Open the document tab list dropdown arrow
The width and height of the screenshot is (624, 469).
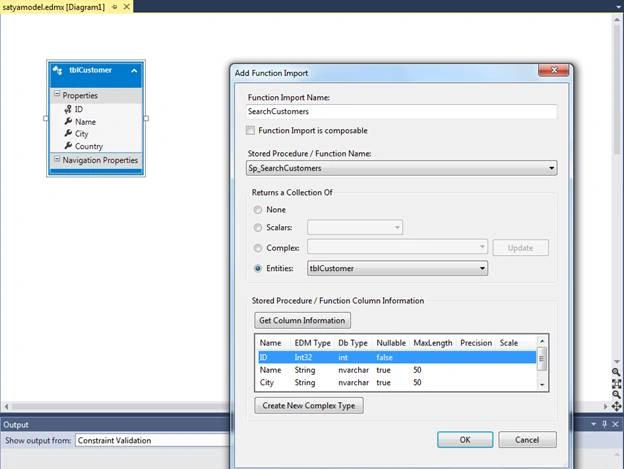tap(618, 7)
